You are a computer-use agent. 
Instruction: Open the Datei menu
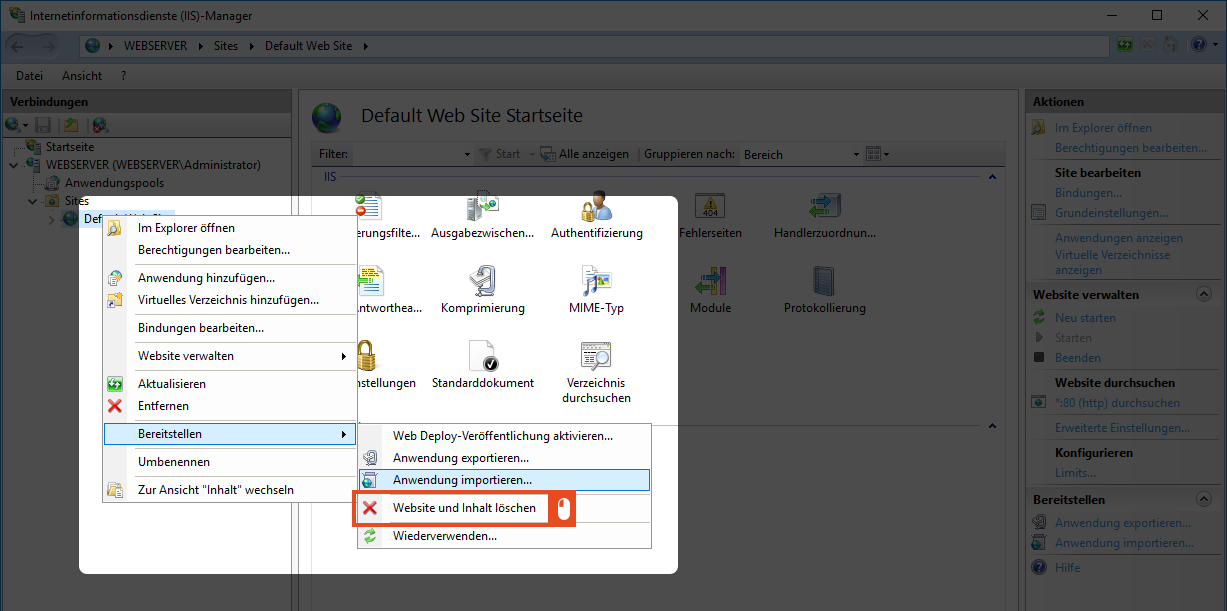[30, 75]
